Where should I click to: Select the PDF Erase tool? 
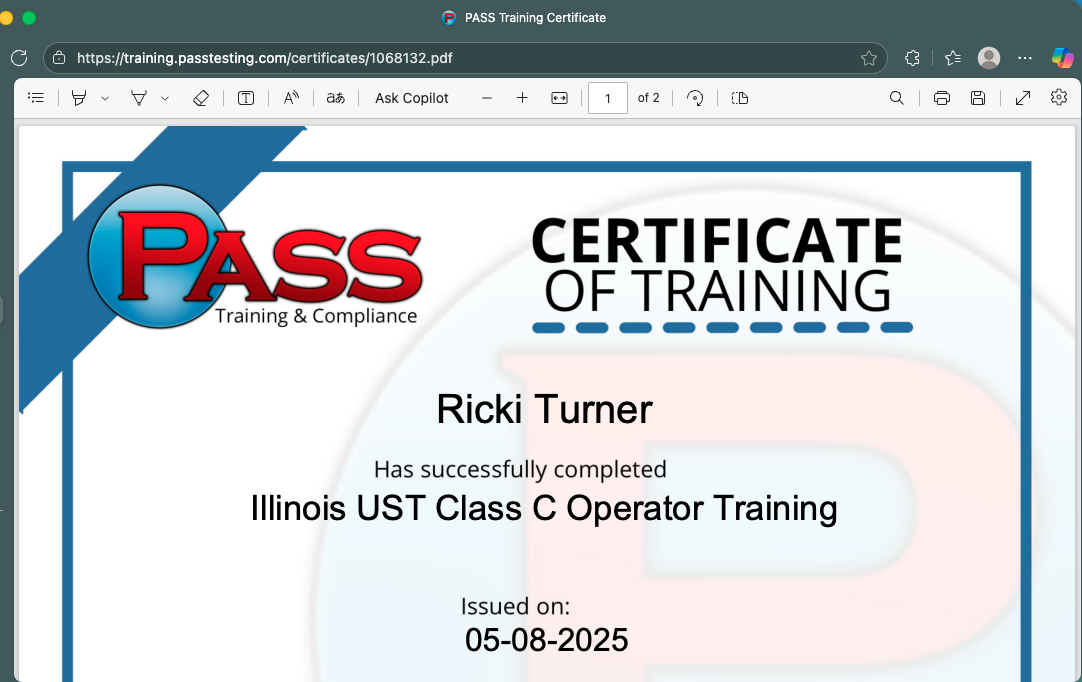200,98
